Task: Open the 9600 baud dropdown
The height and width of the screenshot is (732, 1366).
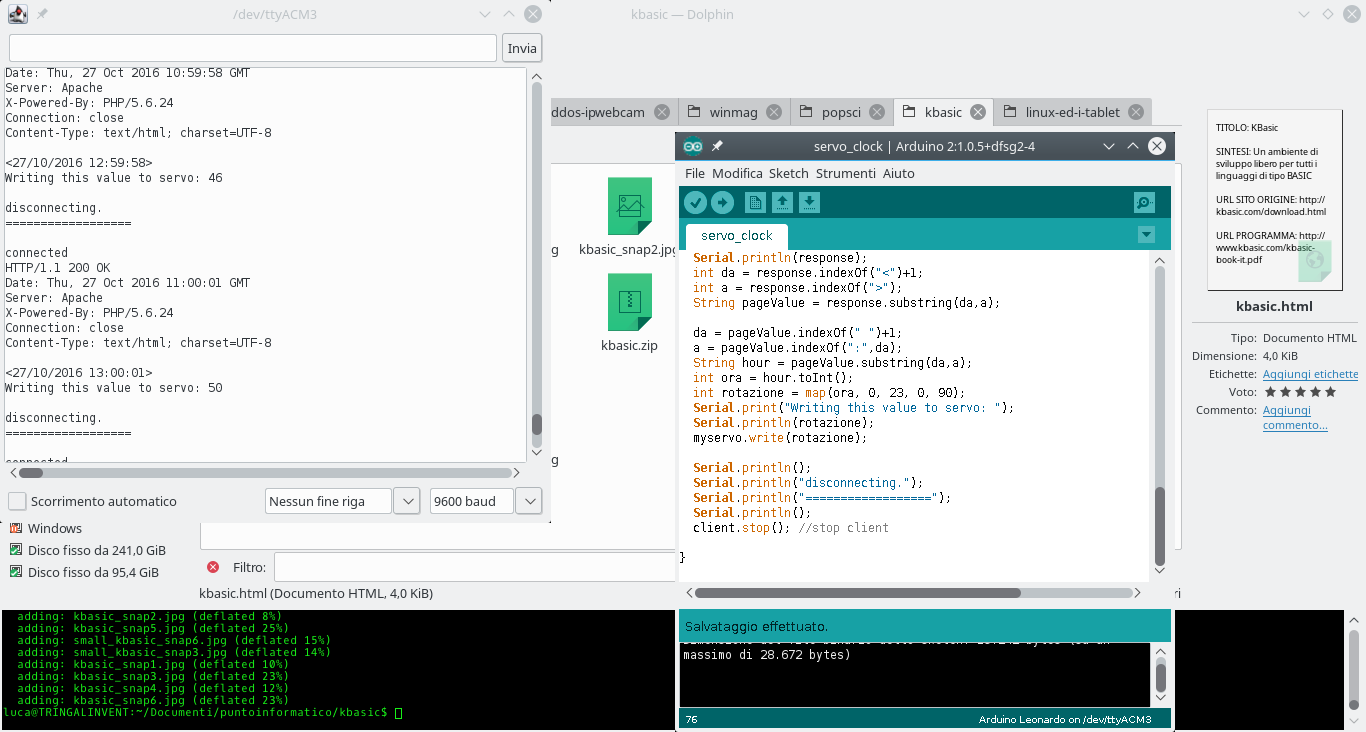Action: 486,501
